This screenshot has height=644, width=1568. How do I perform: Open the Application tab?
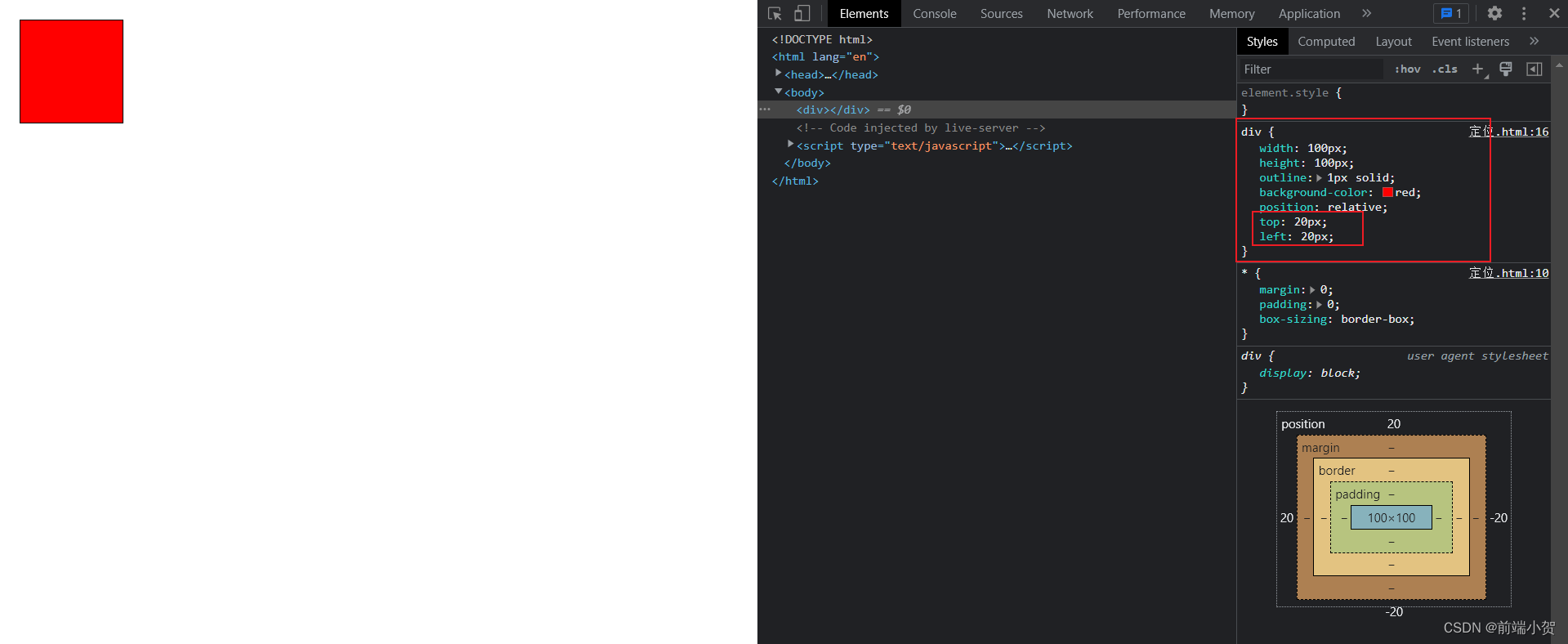(1309, 14)
